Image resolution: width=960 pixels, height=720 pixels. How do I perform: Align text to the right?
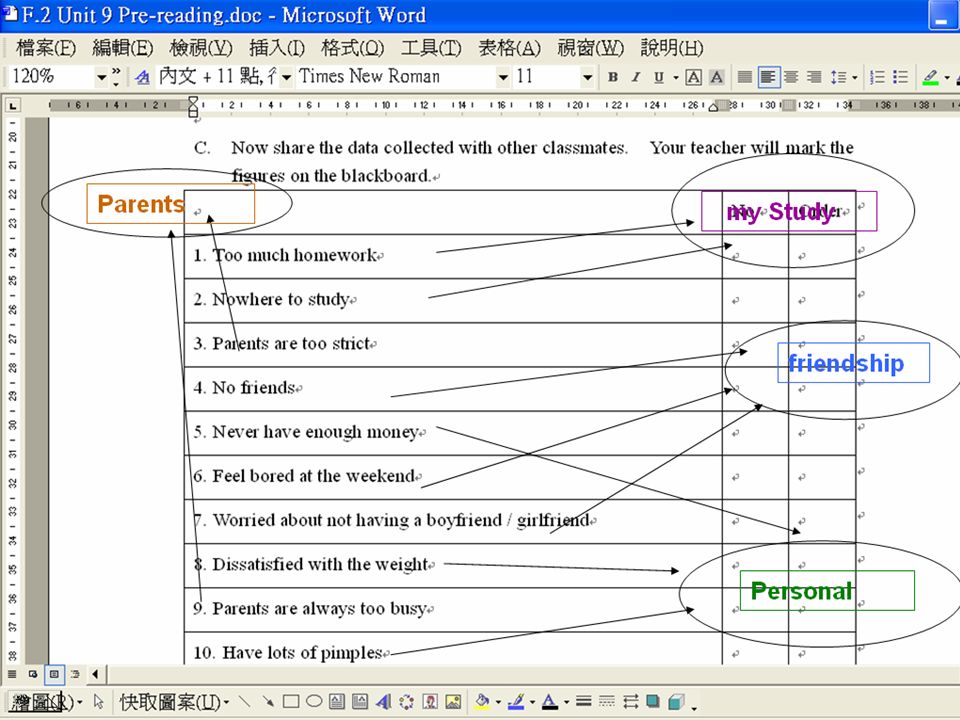[814, 77]
